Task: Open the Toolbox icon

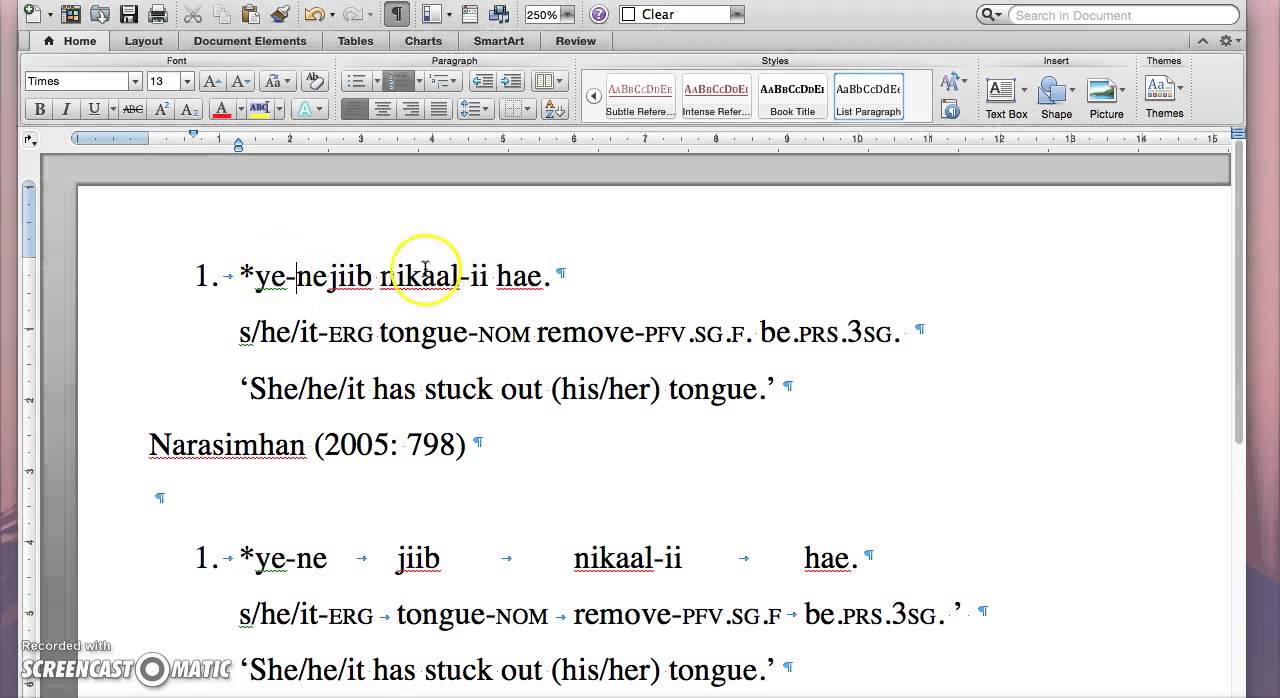Action: 472,14
